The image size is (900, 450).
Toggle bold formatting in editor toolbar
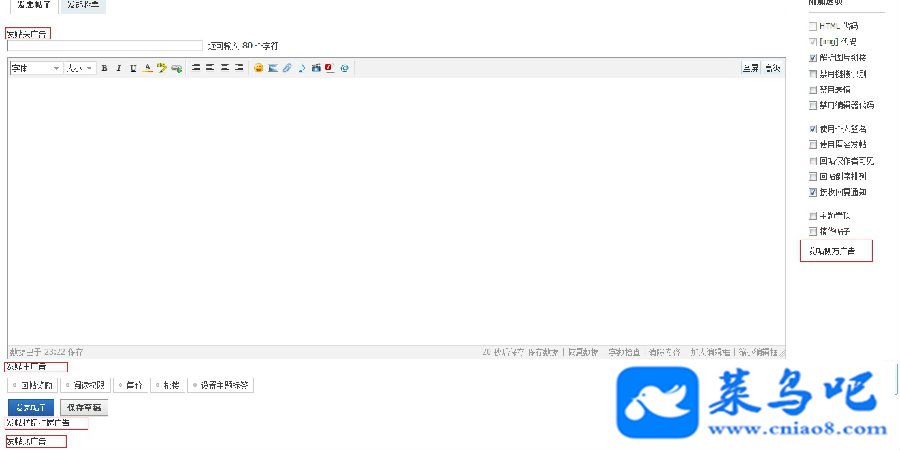104,68
